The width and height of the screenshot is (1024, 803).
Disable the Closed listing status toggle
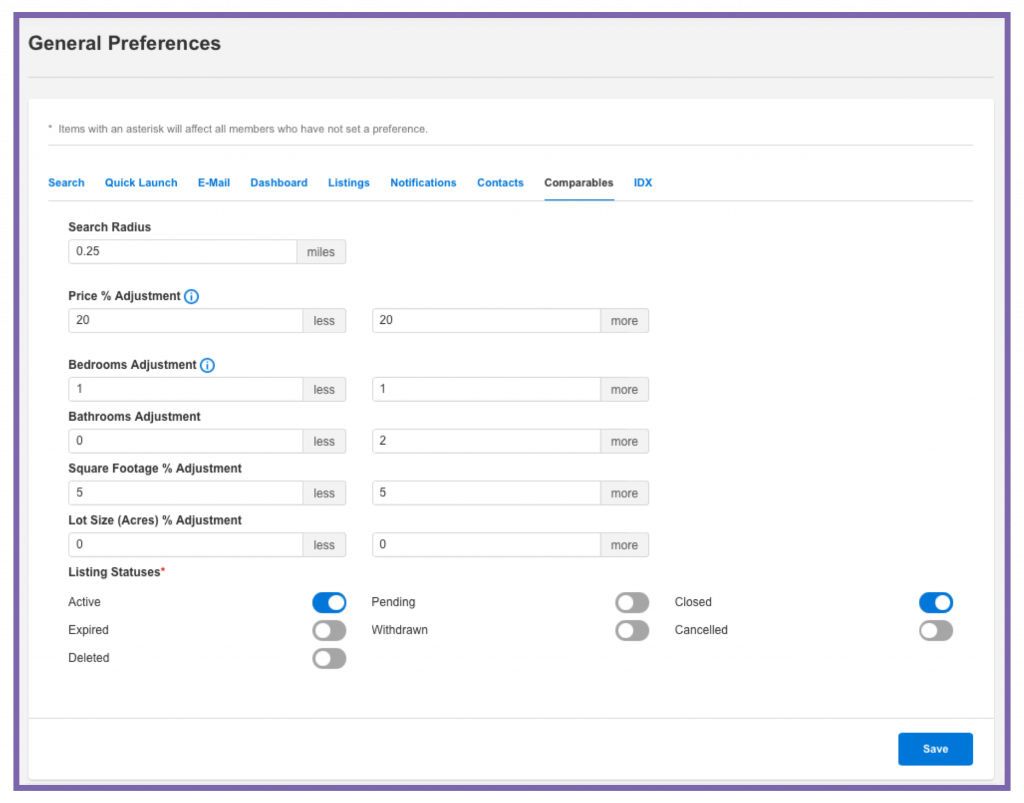click(936, 602)
